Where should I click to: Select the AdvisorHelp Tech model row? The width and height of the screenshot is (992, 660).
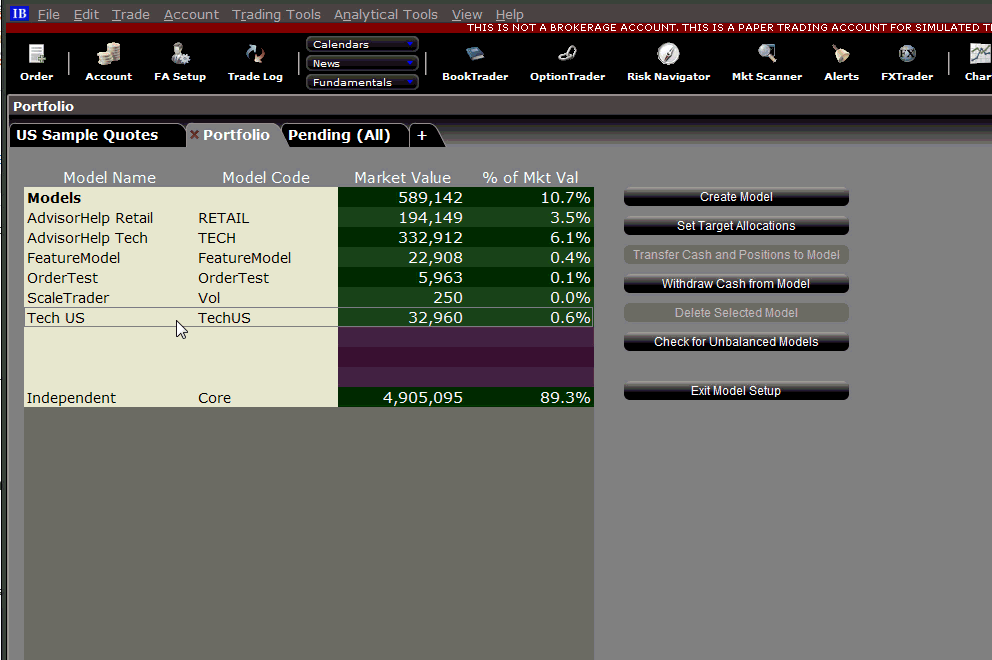click(x=88, y=238)
